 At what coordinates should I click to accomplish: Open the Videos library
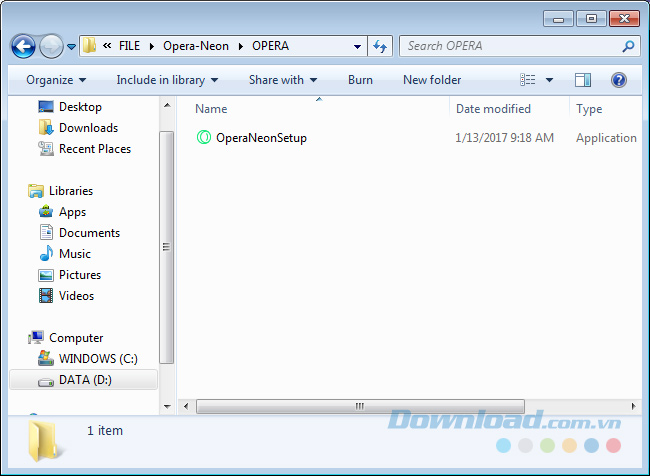pos(76,296)
